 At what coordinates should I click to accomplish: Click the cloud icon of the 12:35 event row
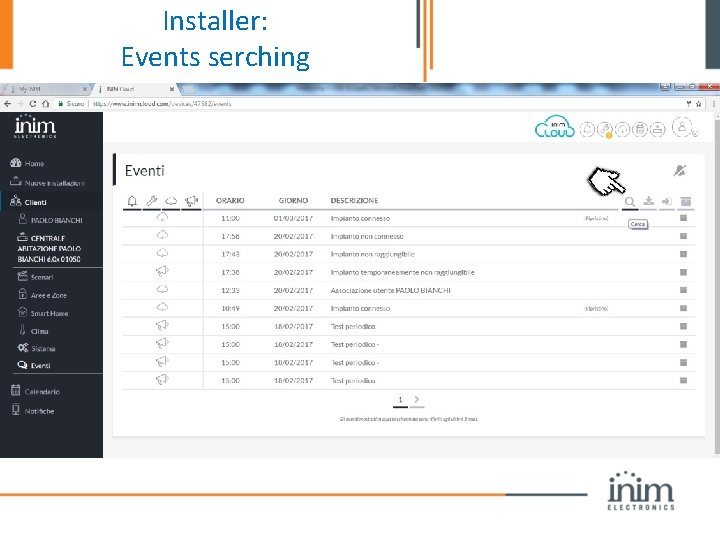pyautogui.click(x=162, y=290)
